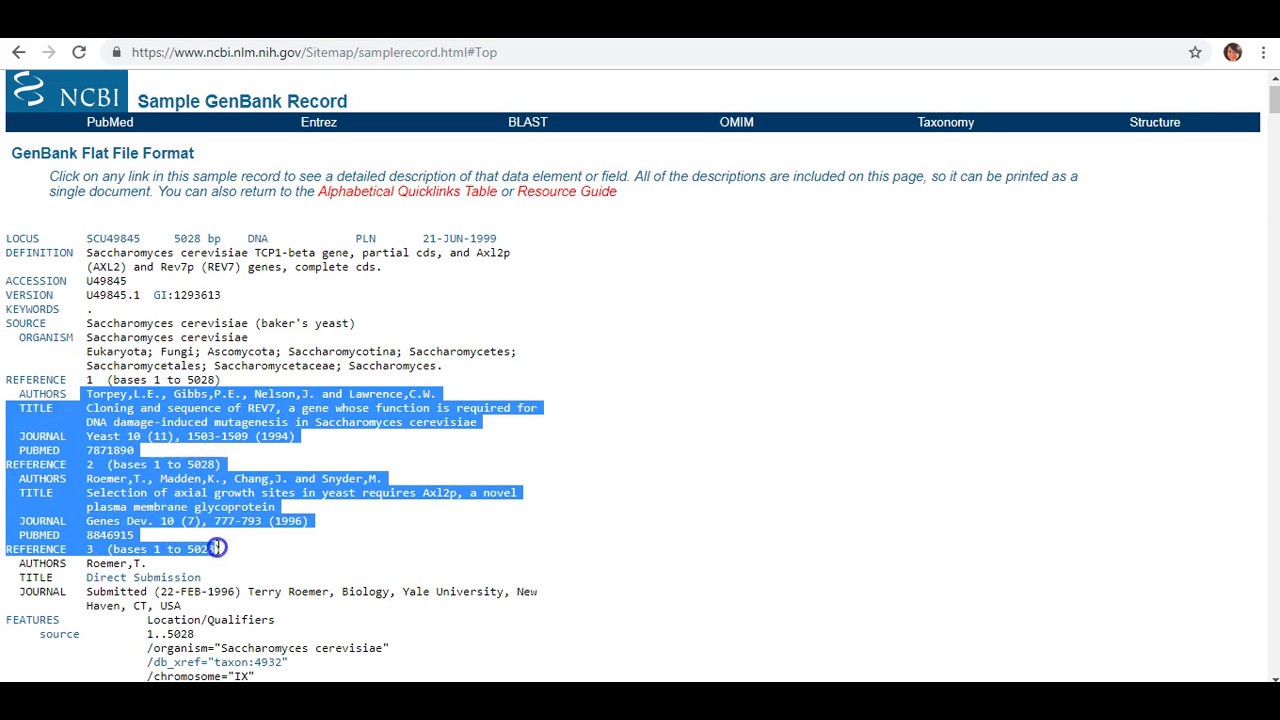The height and width of the screenshot is (720, 1280).
Task: Click the LOCUS field link
Action: pos(22,239)
